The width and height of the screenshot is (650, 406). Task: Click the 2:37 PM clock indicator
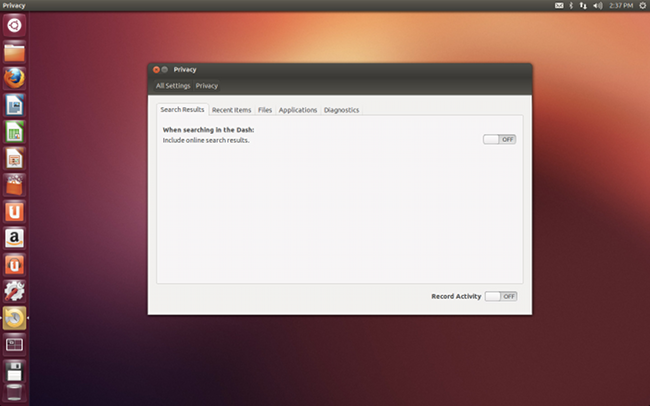click(x=621, y=5)
